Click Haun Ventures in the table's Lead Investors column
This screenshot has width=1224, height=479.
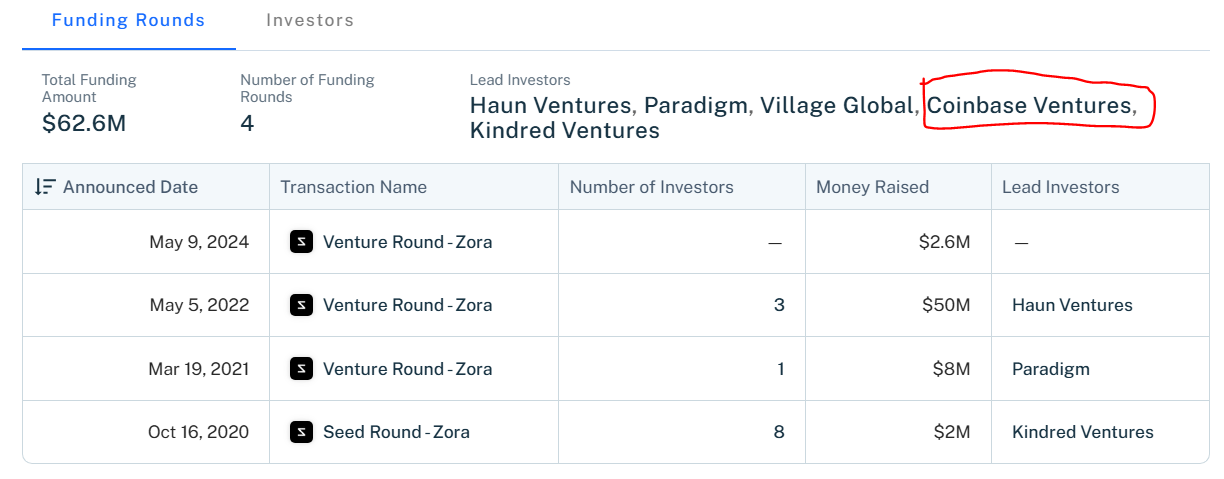tap(1072, 305)
